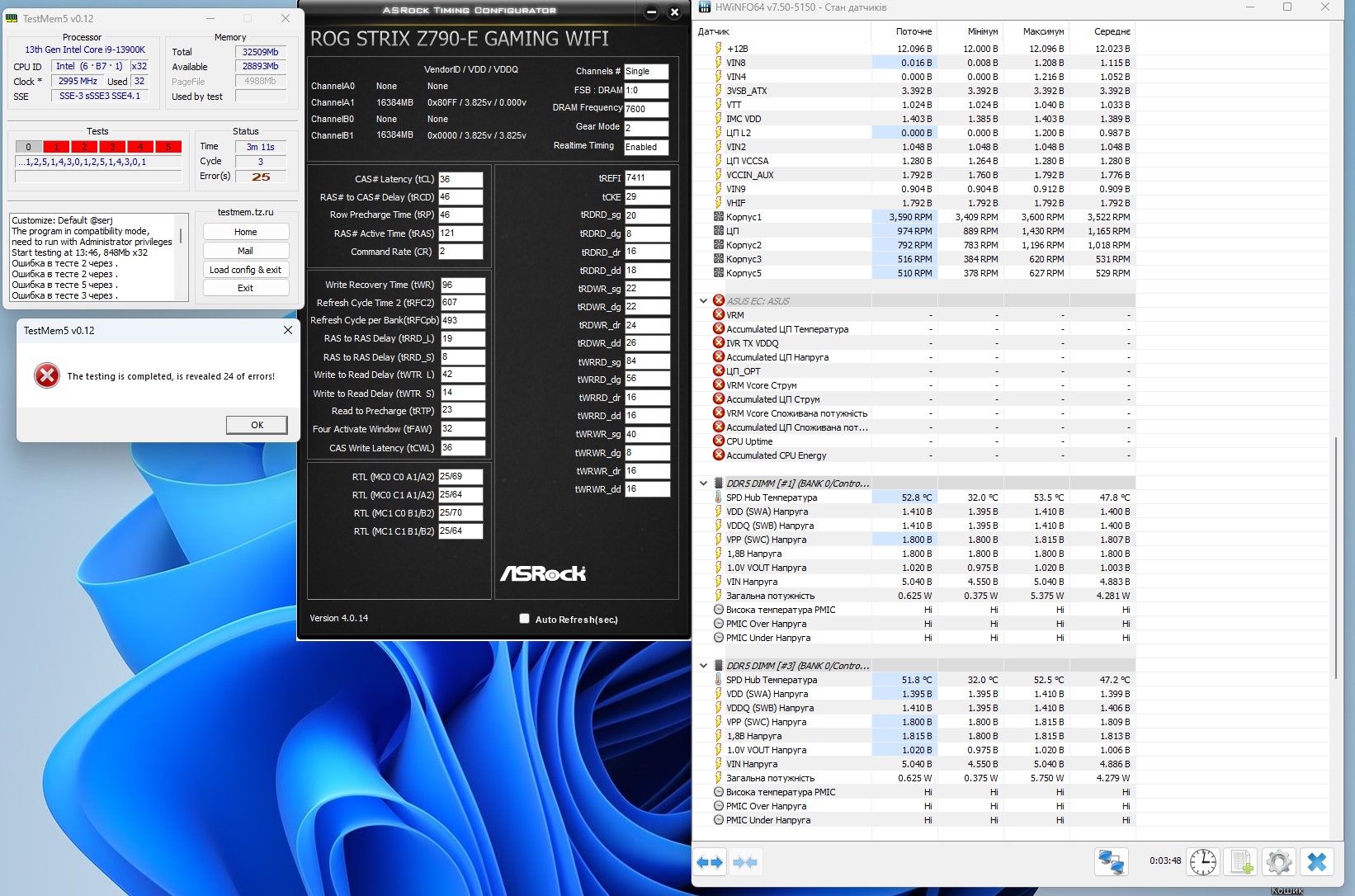Click the 13th Gen Intel Core i9-13900K field
Viewport: 1355px width, 896px height.
84,50
